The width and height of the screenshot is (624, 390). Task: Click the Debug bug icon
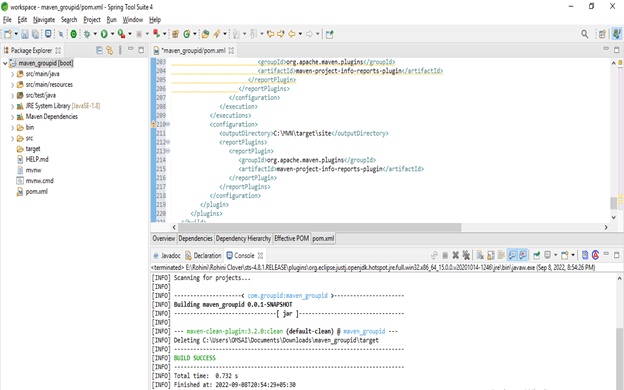87,34
